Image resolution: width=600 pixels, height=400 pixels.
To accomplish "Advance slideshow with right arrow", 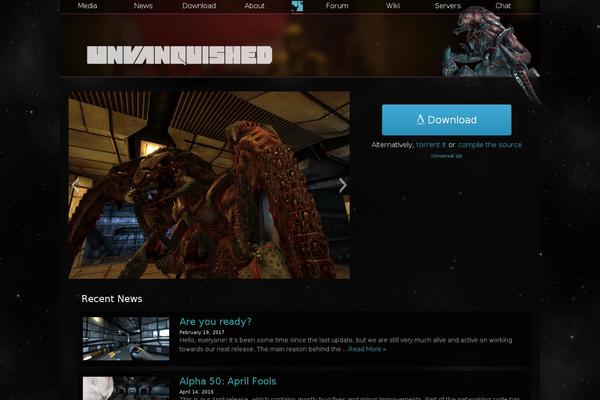I will pyautogui.click(x=342, y=185).
